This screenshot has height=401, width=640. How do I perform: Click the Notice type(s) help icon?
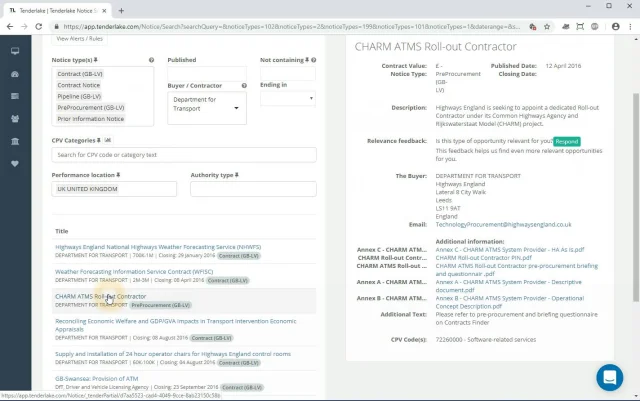point(151,60)
